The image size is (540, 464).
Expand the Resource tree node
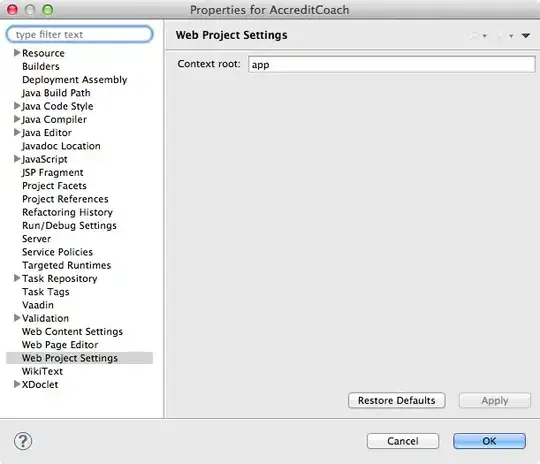point(17,53)
